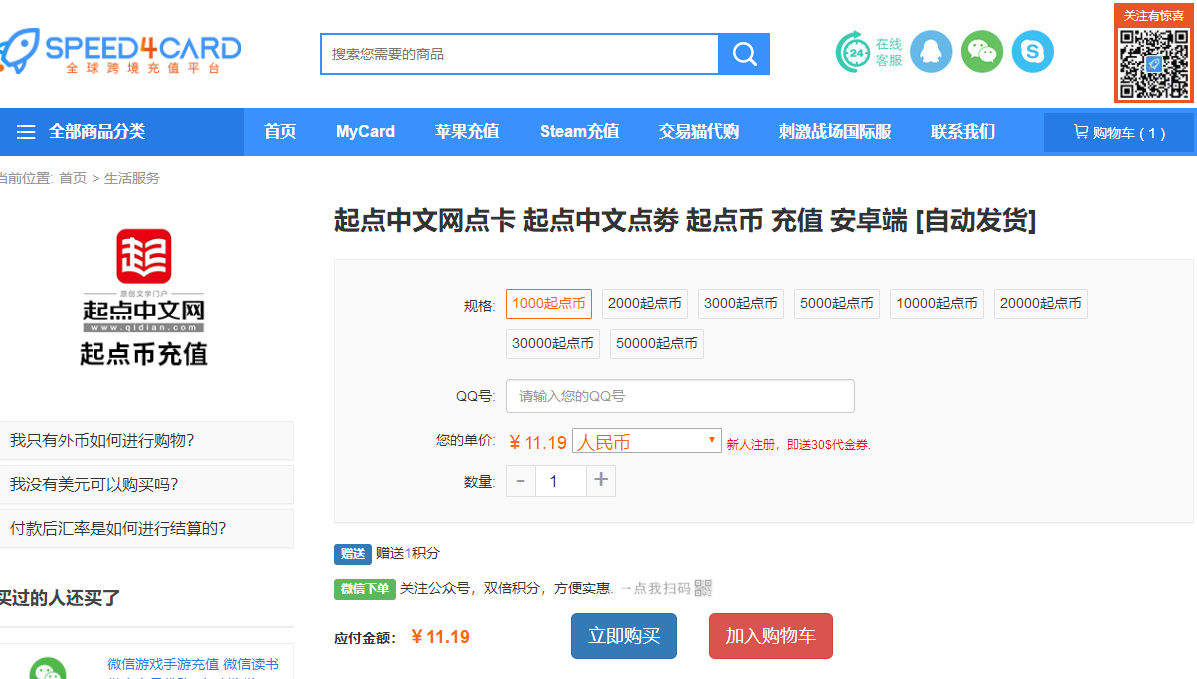Open 刺激战场国际服 in the navigation bar
This screenshot has width=1197, height=679.
pyautogui.click(x=835, y=131)
